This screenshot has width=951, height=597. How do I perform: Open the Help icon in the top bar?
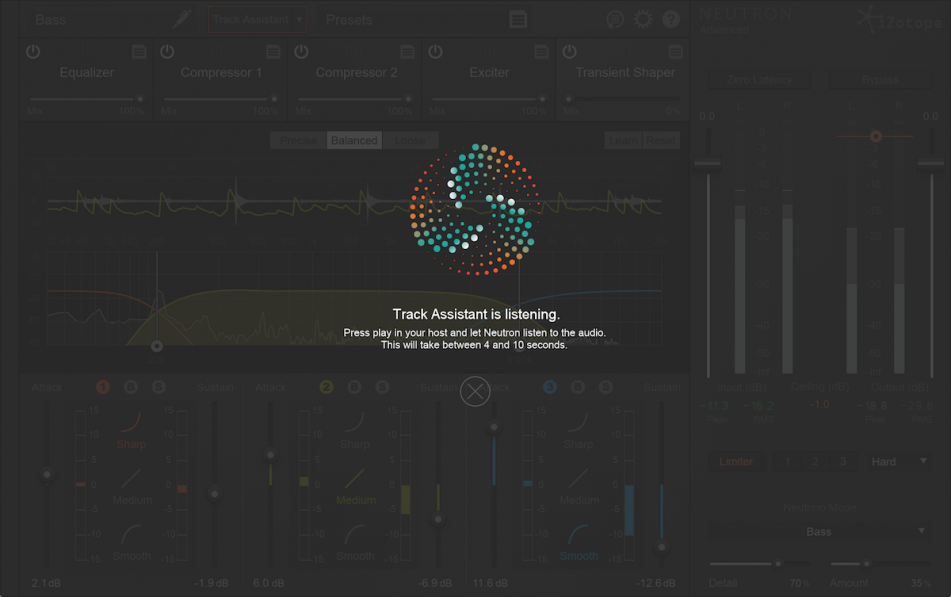coord(671,18)
